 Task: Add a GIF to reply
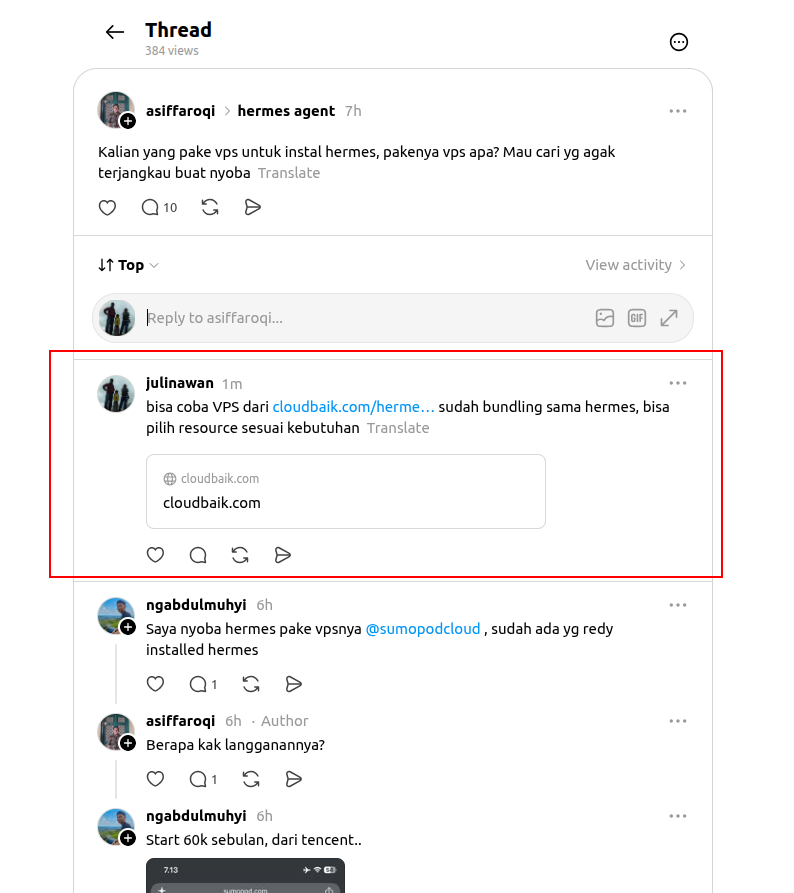tap(636, 318)
